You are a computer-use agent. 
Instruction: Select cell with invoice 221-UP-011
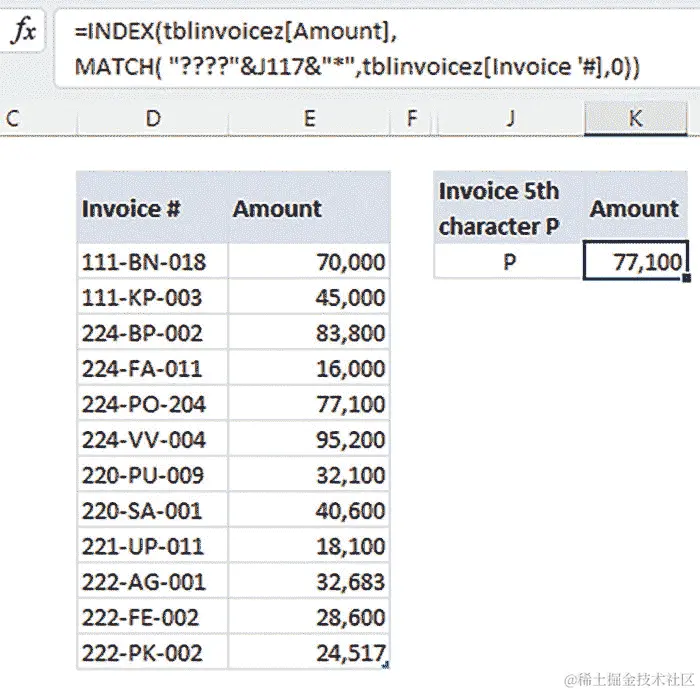coord(152,546)
